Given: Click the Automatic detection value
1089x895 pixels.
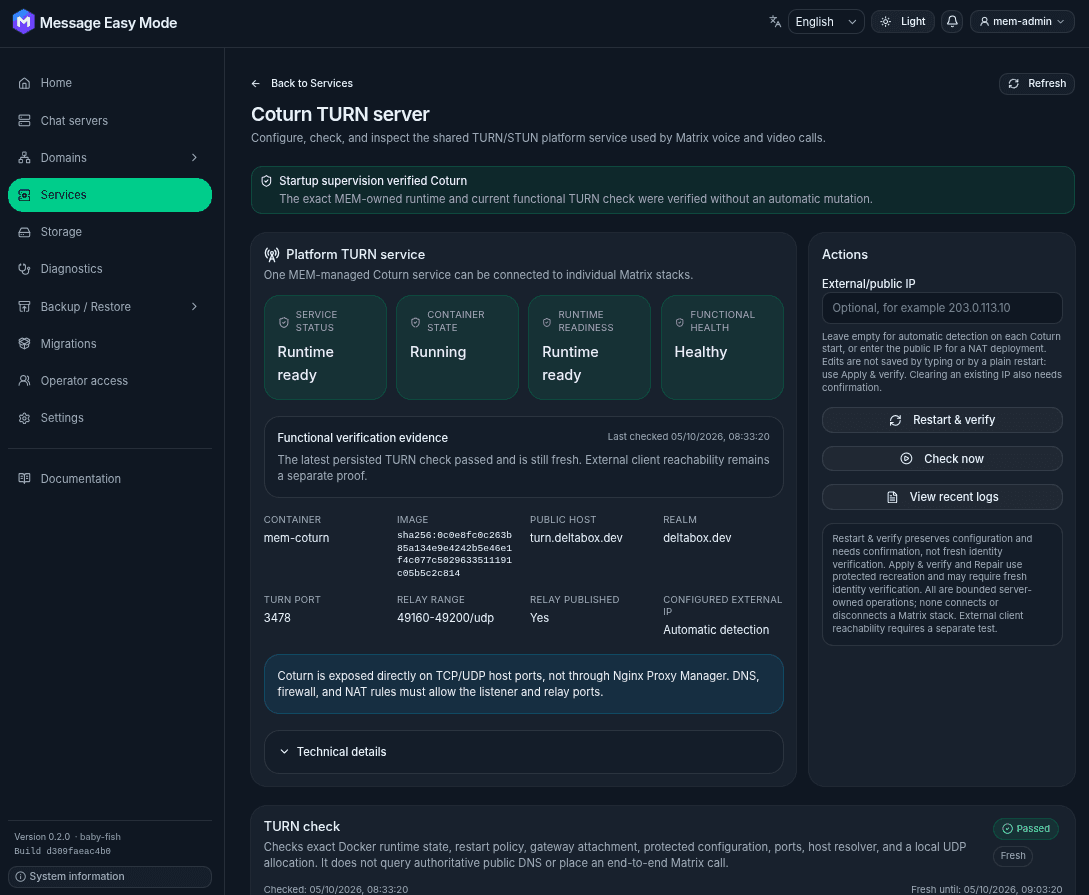Looking at the screenshot, I should click(716, 630).
